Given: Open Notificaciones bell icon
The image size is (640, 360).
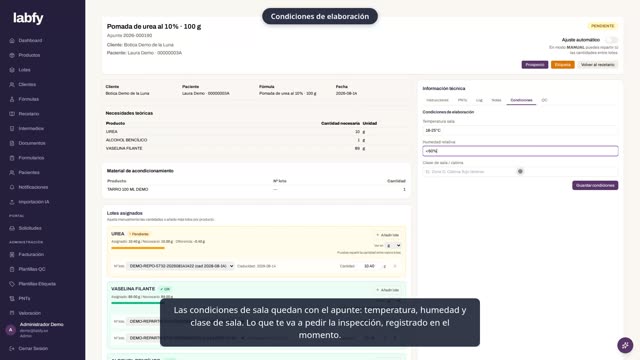Looking at the screenshot, I should pyautogui.click(x=12, y=188).
